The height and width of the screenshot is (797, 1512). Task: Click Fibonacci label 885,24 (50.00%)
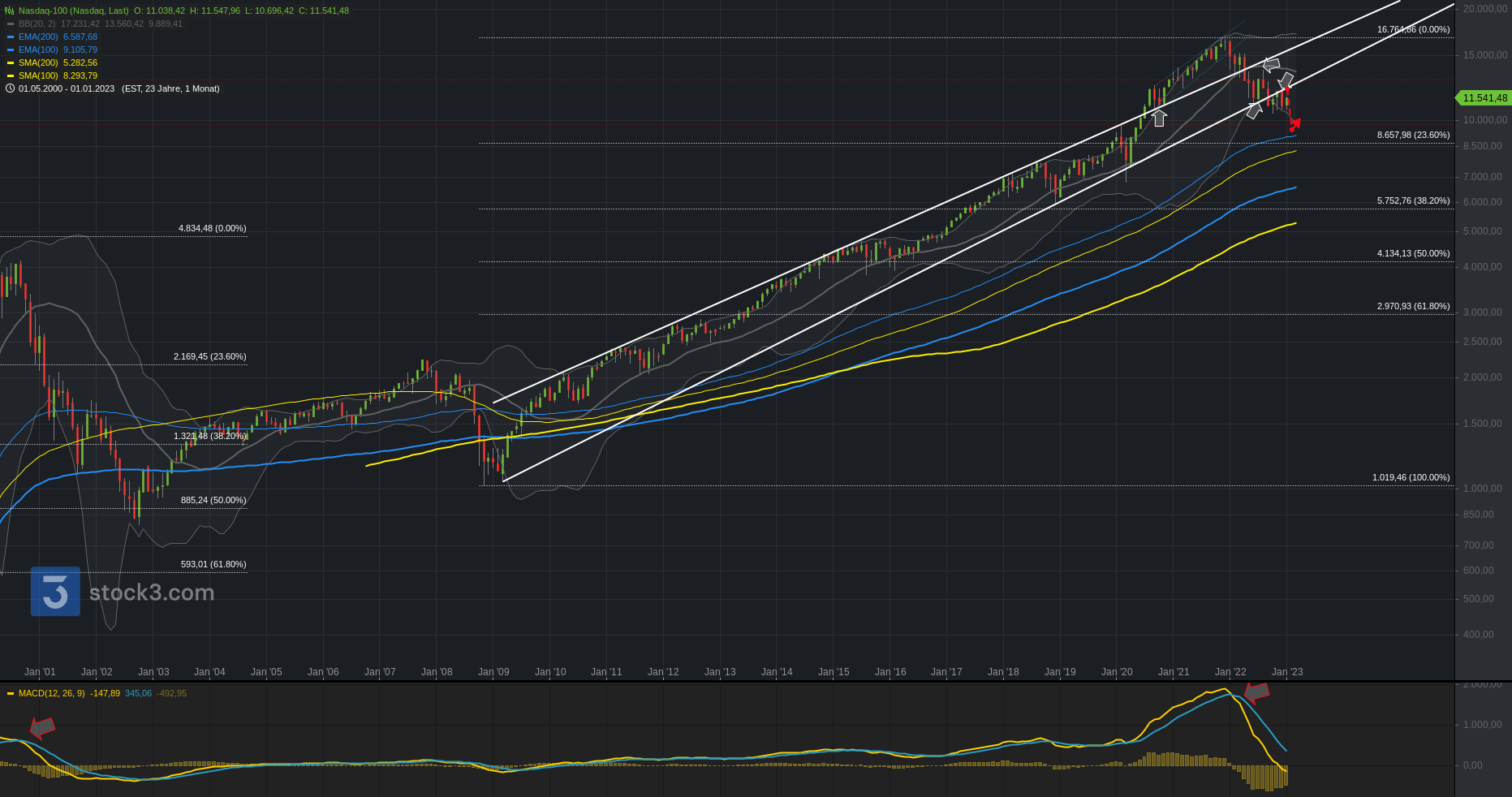tap(213, 500)
